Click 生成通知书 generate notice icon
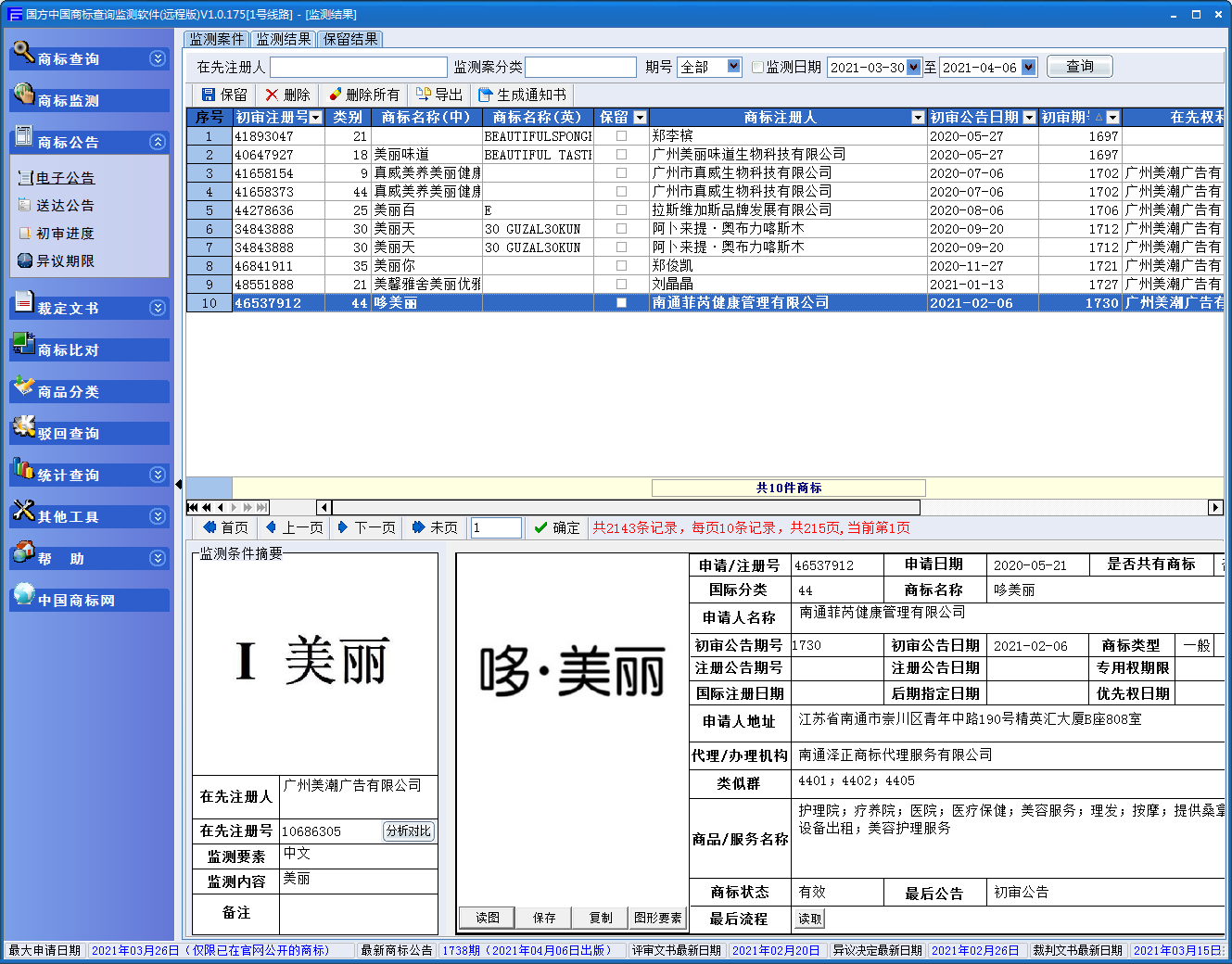1232x964 pixels. click(x=485, y=95)
